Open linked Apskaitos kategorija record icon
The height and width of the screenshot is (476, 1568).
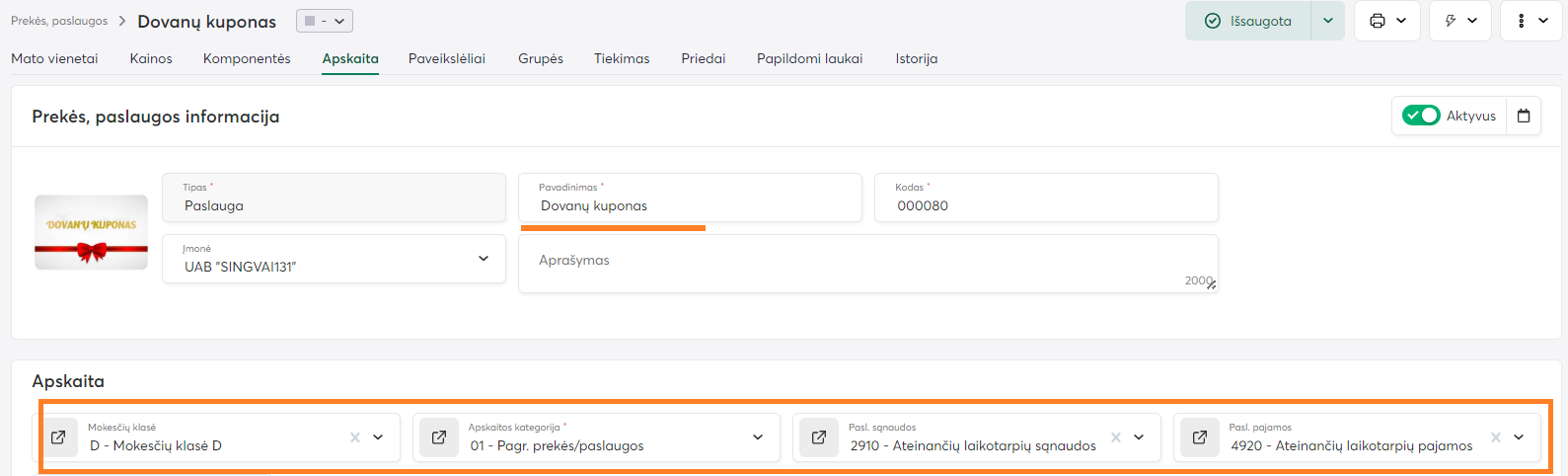439,437
